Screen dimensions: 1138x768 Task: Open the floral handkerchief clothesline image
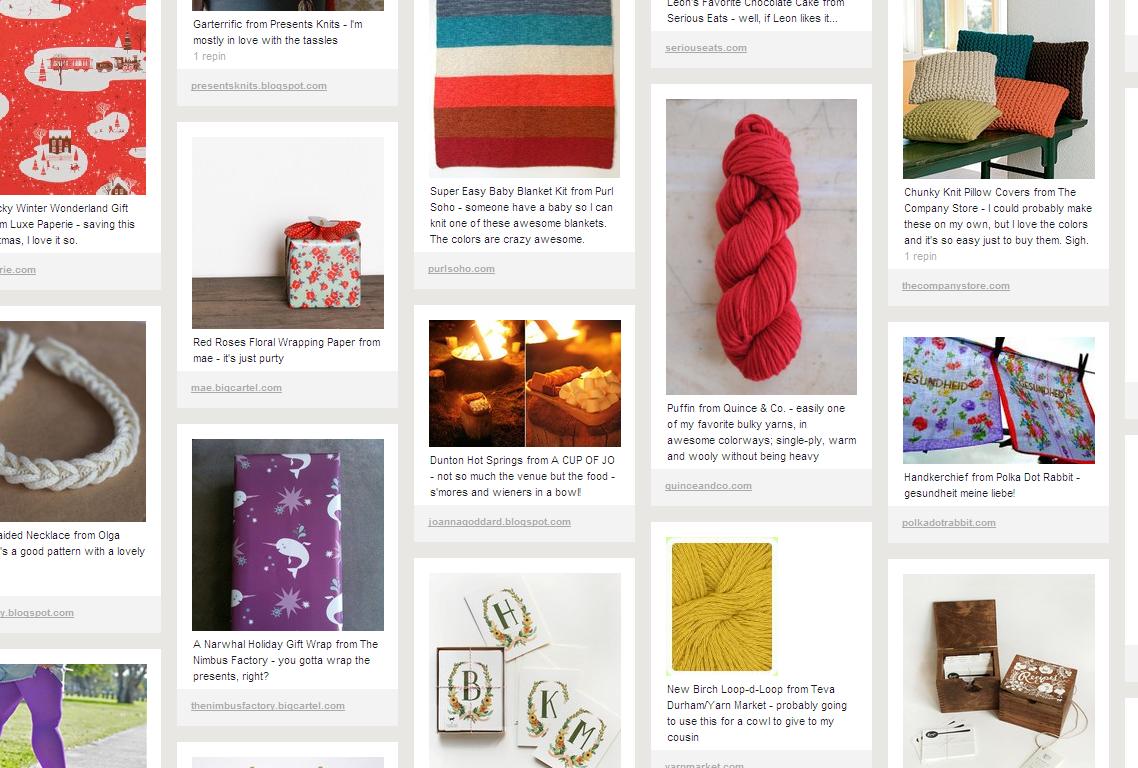pyautogui.click(x=998, y=400)
